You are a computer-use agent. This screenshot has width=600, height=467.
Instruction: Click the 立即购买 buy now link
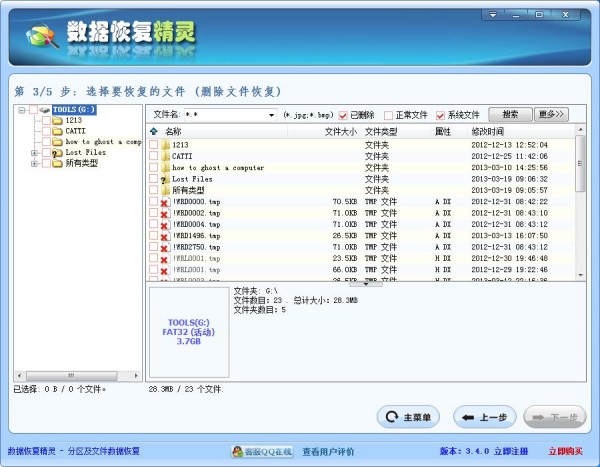click(566, 451)
